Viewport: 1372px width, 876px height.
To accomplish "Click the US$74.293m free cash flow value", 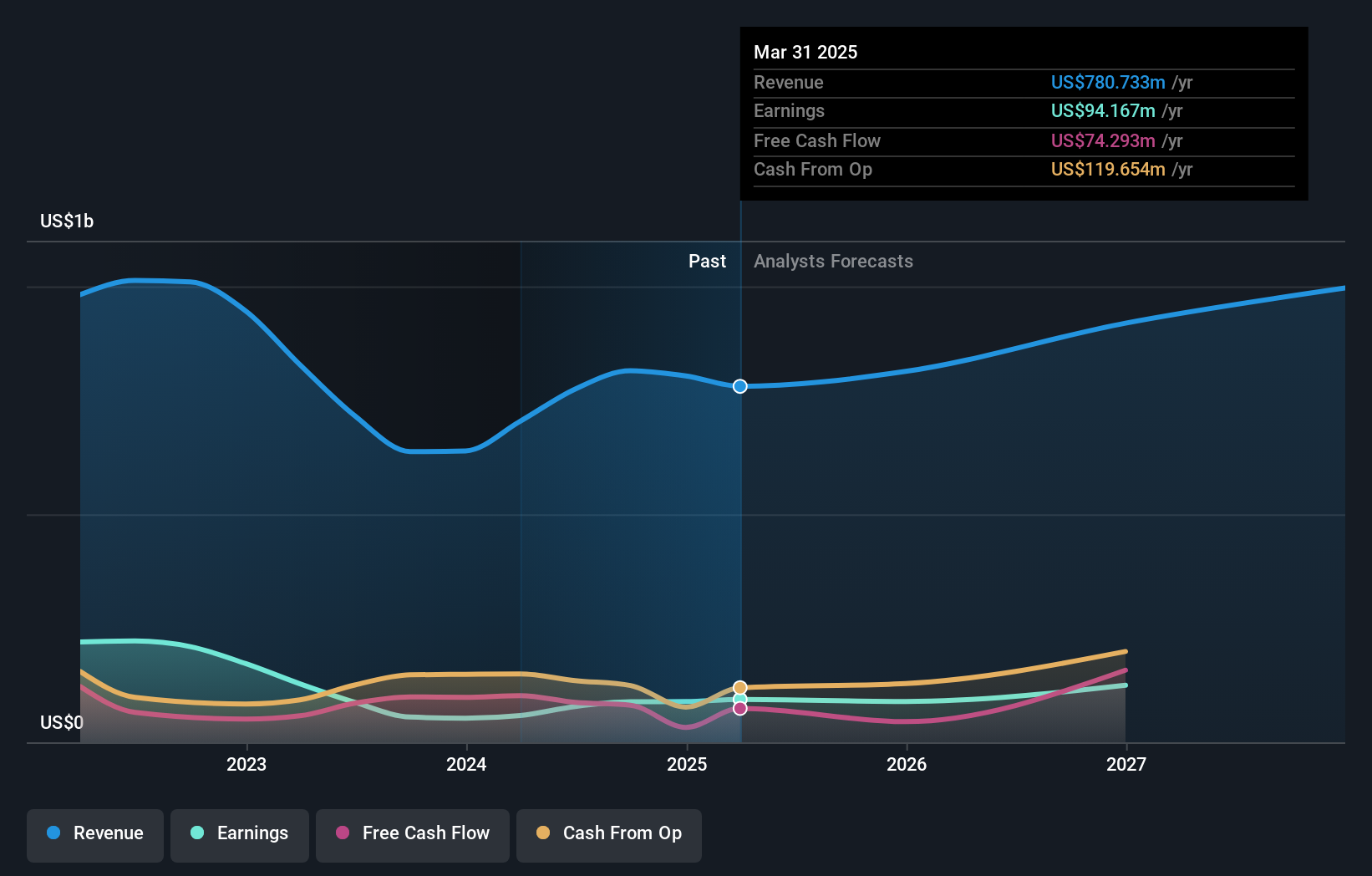I will coord(1103,140).
